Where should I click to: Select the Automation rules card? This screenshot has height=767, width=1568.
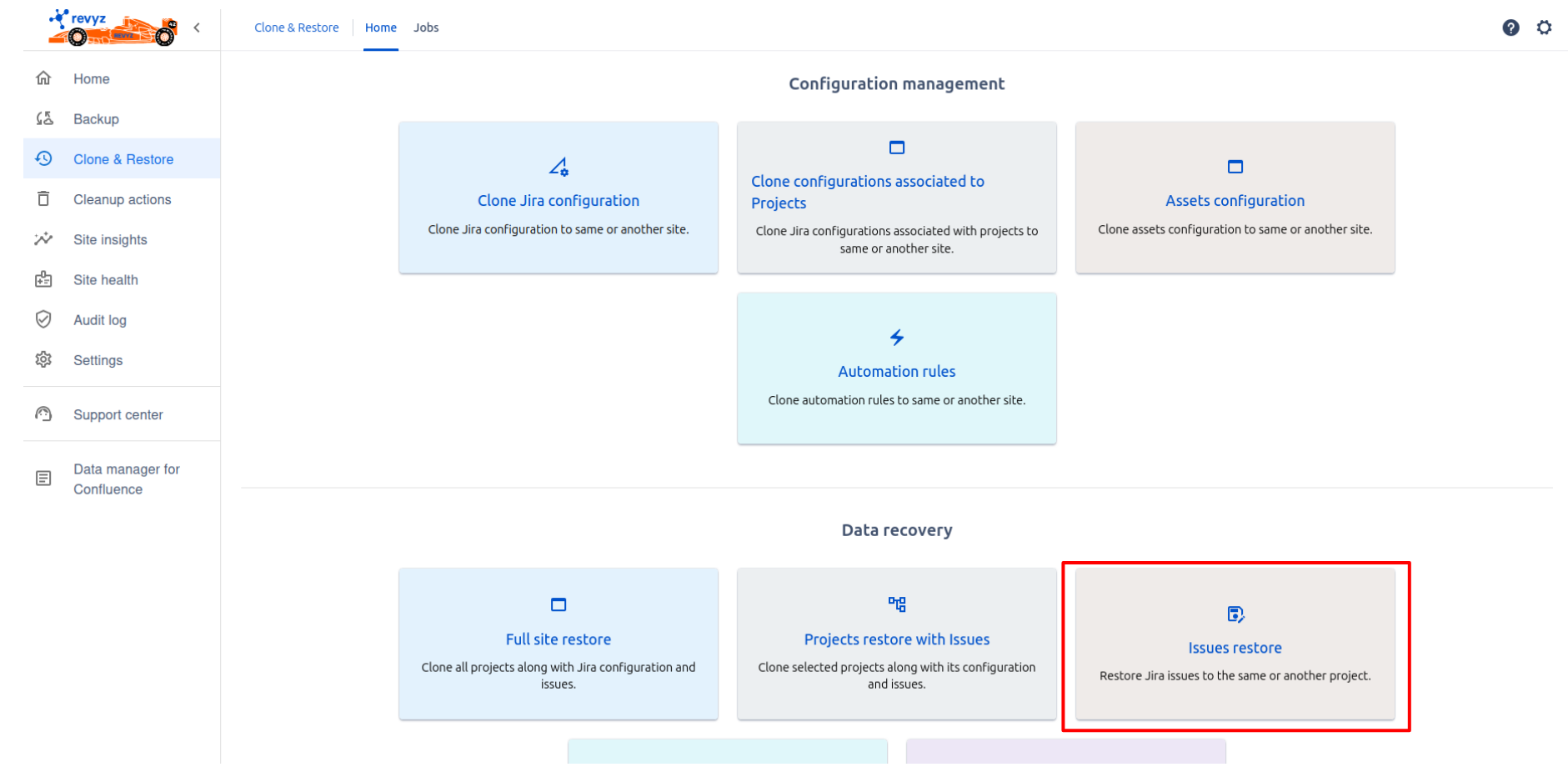tap(896, 371)
